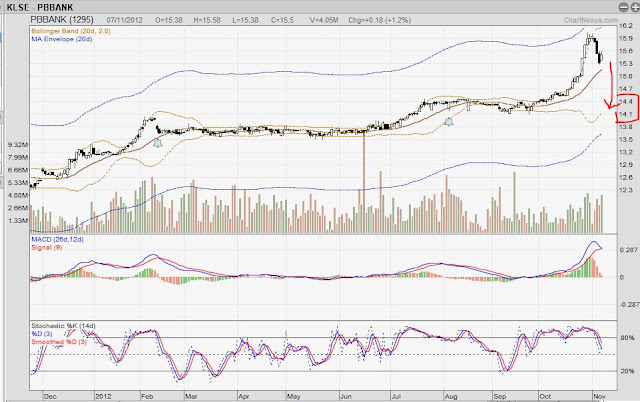The image size is (640, 402).
Task: Click the 16.2 price axis label
Action: click(626, 26)
